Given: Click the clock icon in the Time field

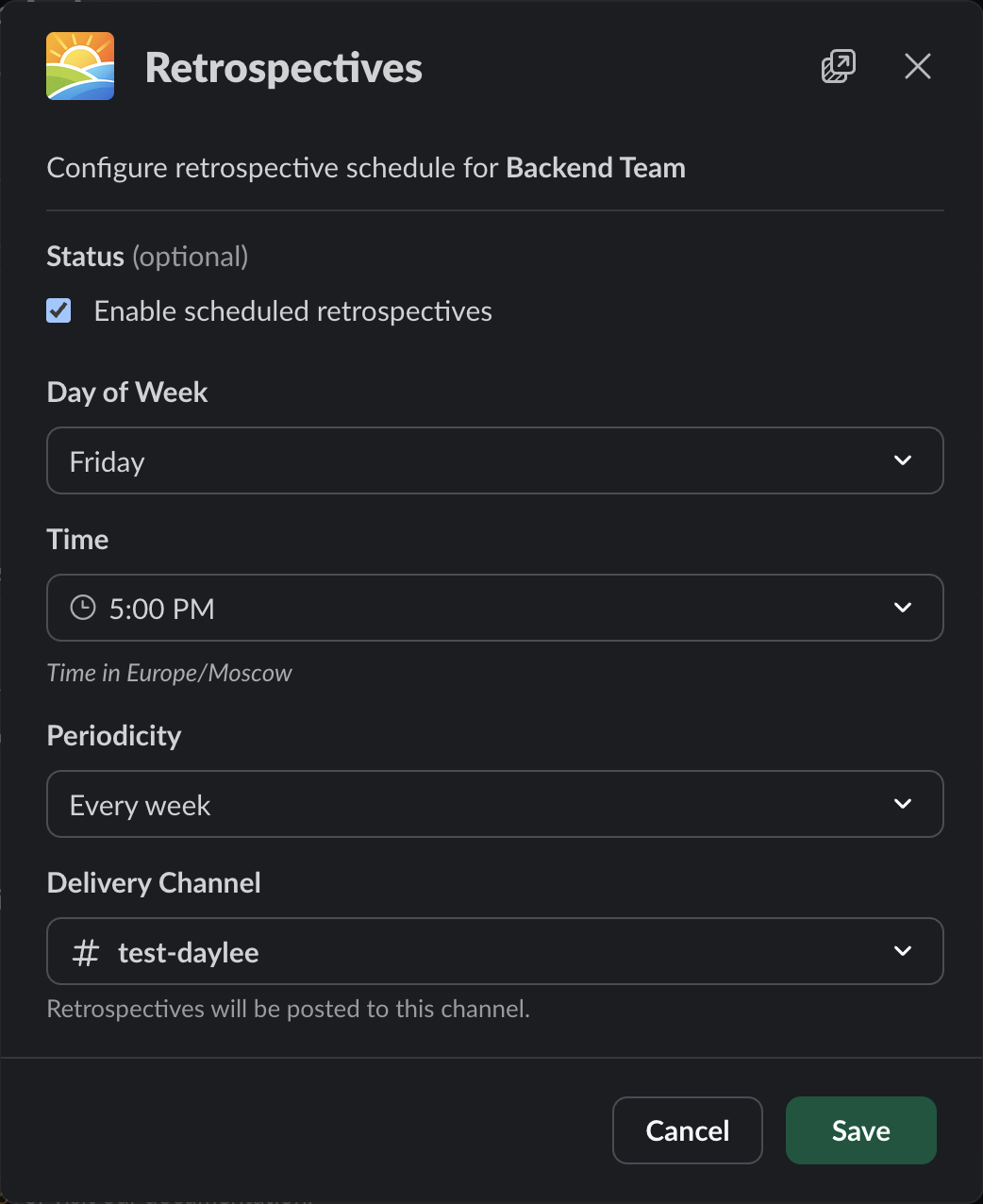Looking at the screenshot, I should [83, 608].
